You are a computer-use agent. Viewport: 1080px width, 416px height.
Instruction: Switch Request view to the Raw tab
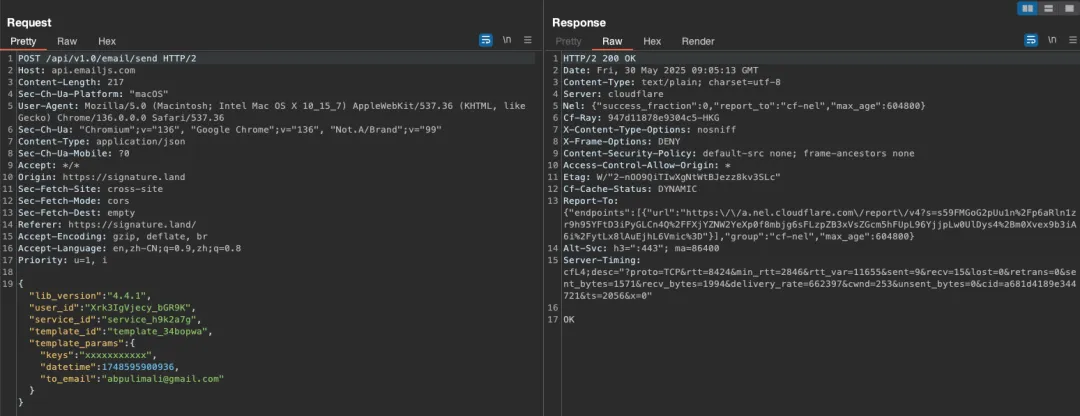click(67, 41)
